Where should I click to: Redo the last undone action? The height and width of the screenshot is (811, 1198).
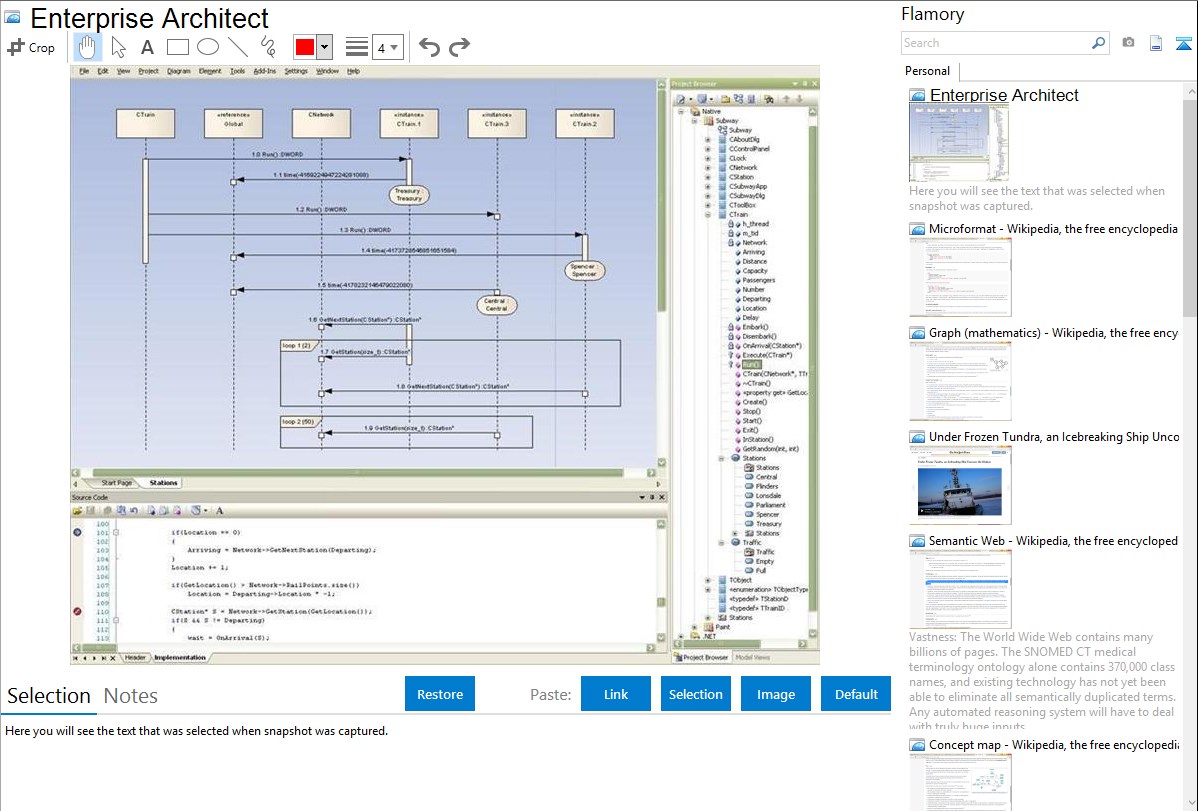(459, 47)
